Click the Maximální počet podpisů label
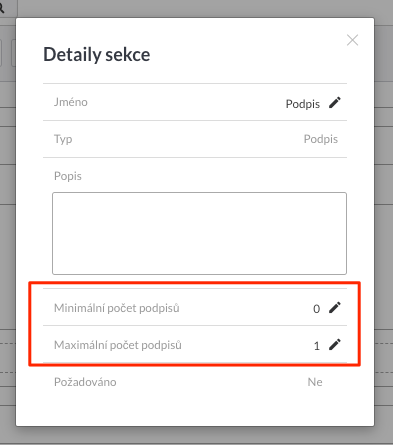Image resolution: width=393 pixels, height=445 pixels. [118, 345]
